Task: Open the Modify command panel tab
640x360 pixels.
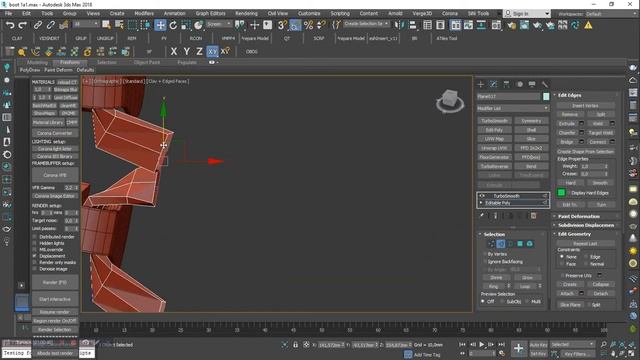Action: point(493,84)
